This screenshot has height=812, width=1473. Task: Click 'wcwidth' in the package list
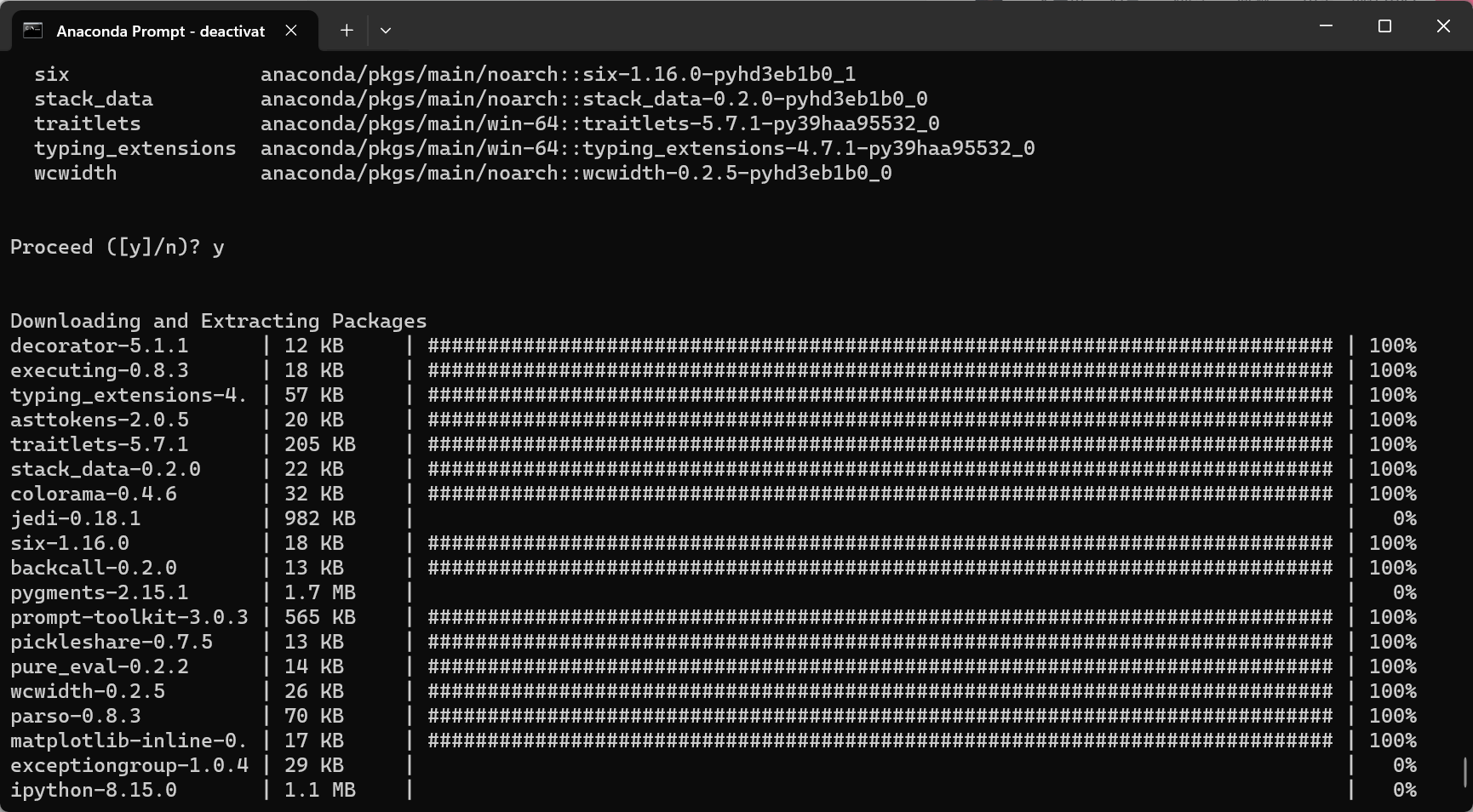point(76,174)
